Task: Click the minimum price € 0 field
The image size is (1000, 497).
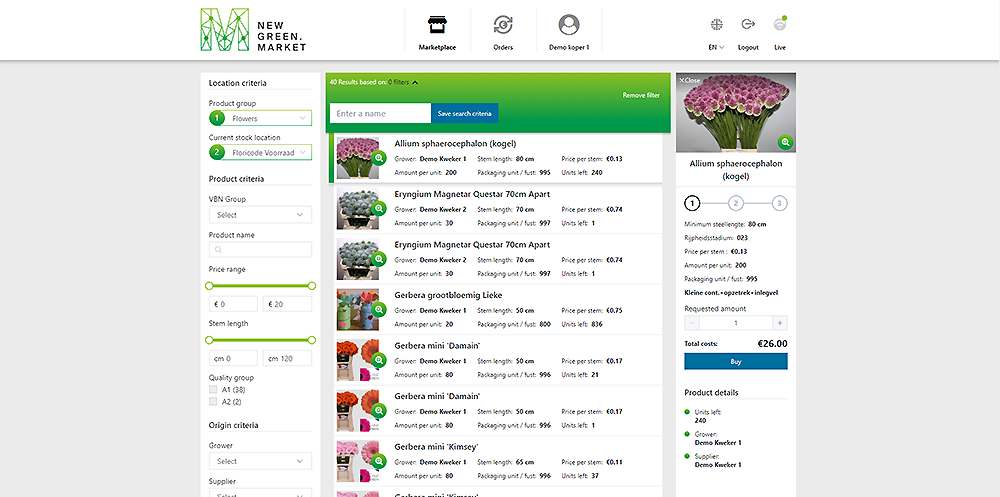Action: pyautogui.click(x=233, y=304)
